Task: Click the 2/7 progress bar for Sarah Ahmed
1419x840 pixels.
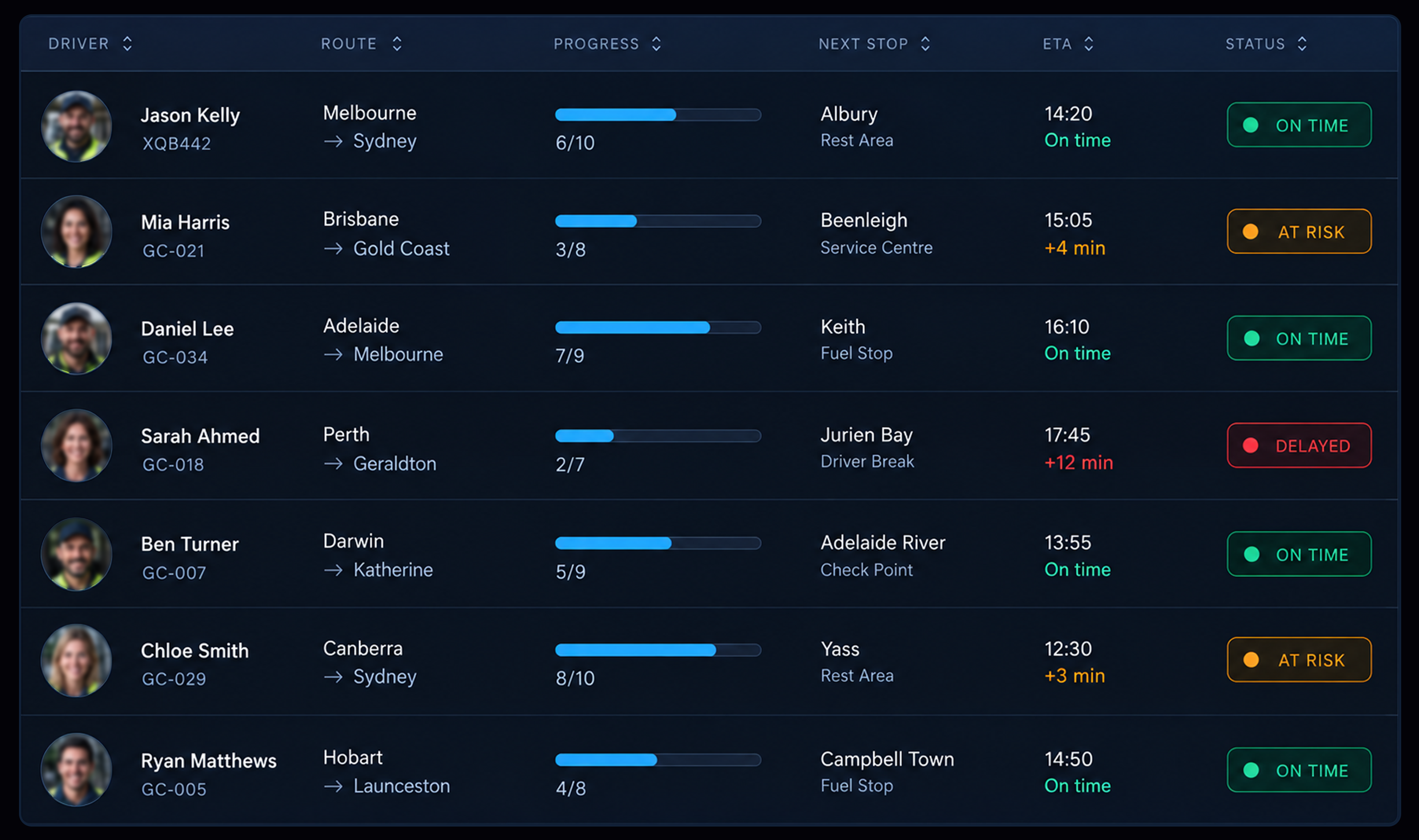Action: [658, 436]
